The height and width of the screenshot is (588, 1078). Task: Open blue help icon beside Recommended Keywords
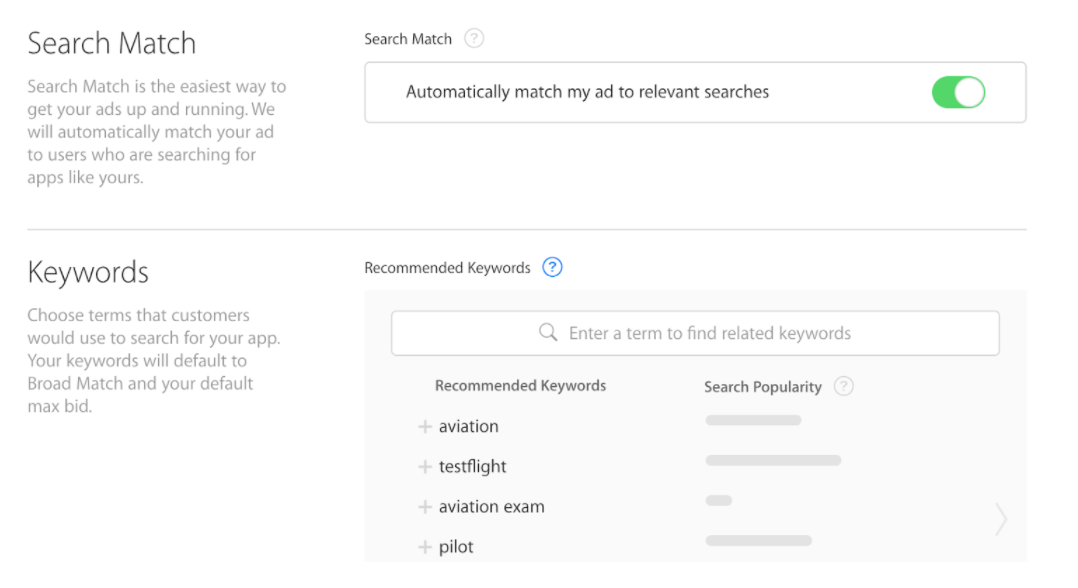coord(552,267)
